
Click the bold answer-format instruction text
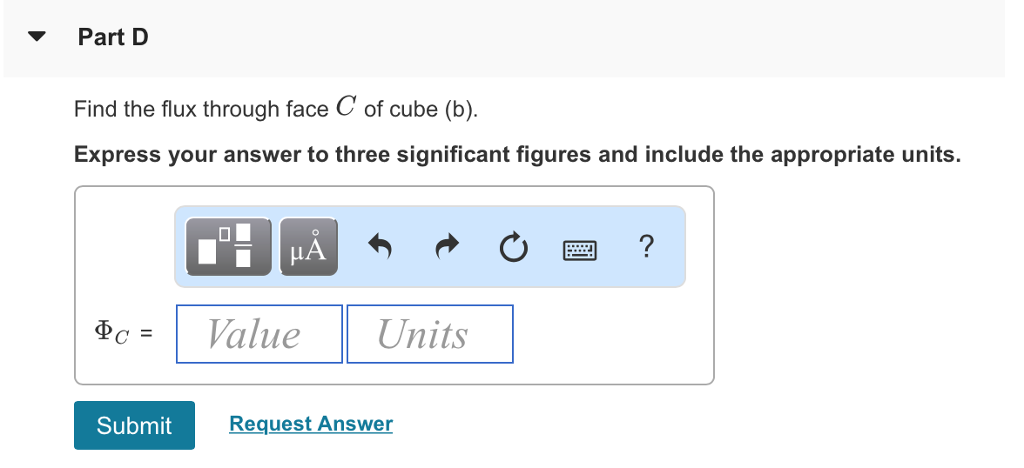517,155
